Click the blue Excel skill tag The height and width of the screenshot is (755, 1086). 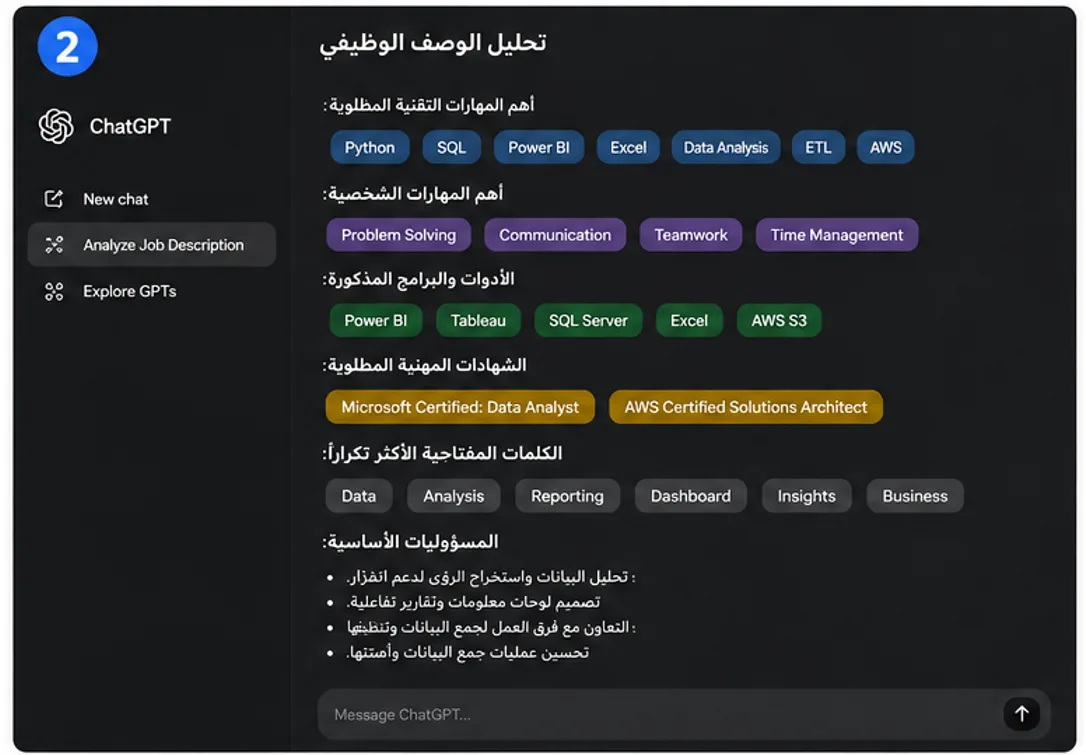628,148
